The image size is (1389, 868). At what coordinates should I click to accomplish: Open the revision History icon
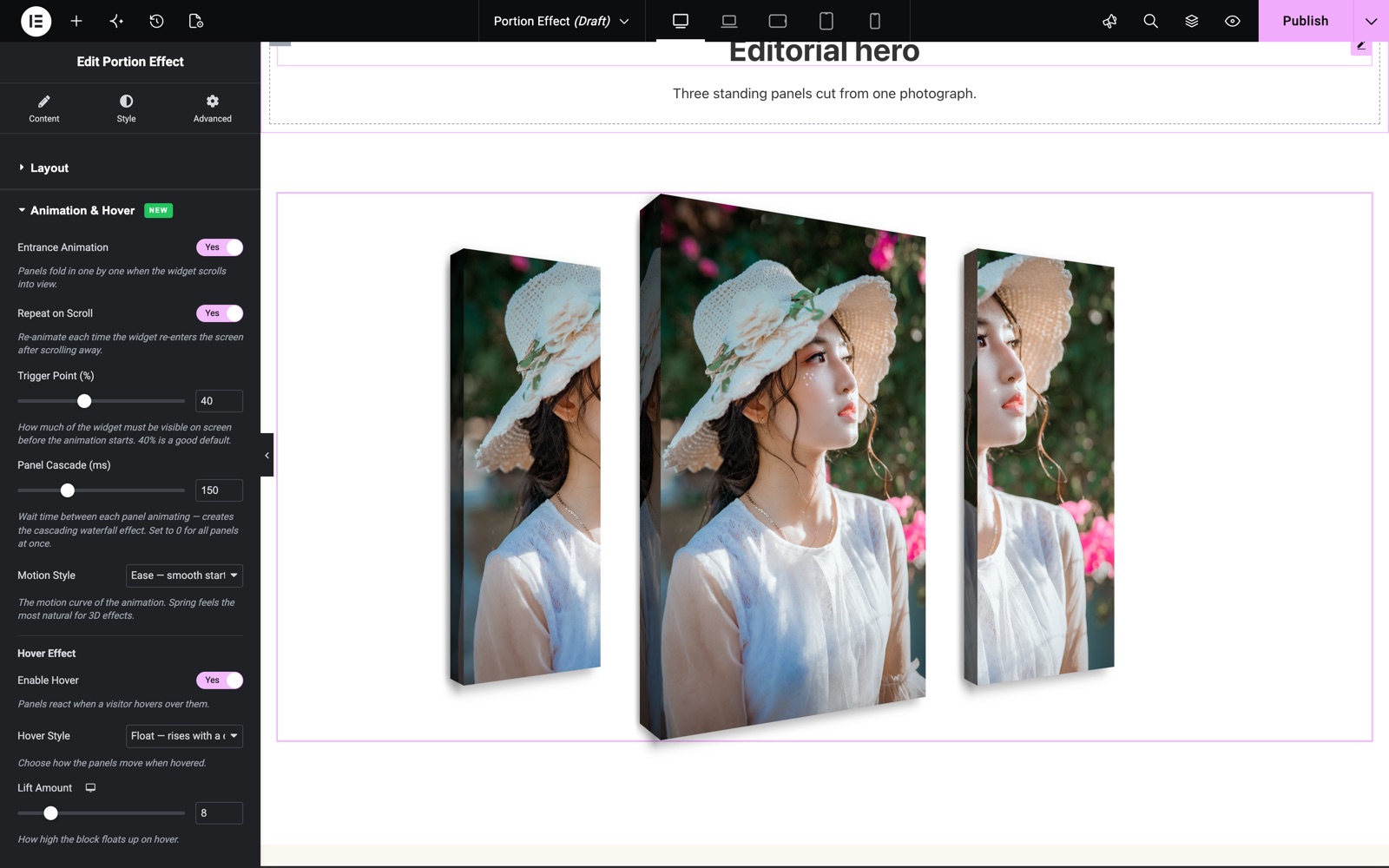156,21
